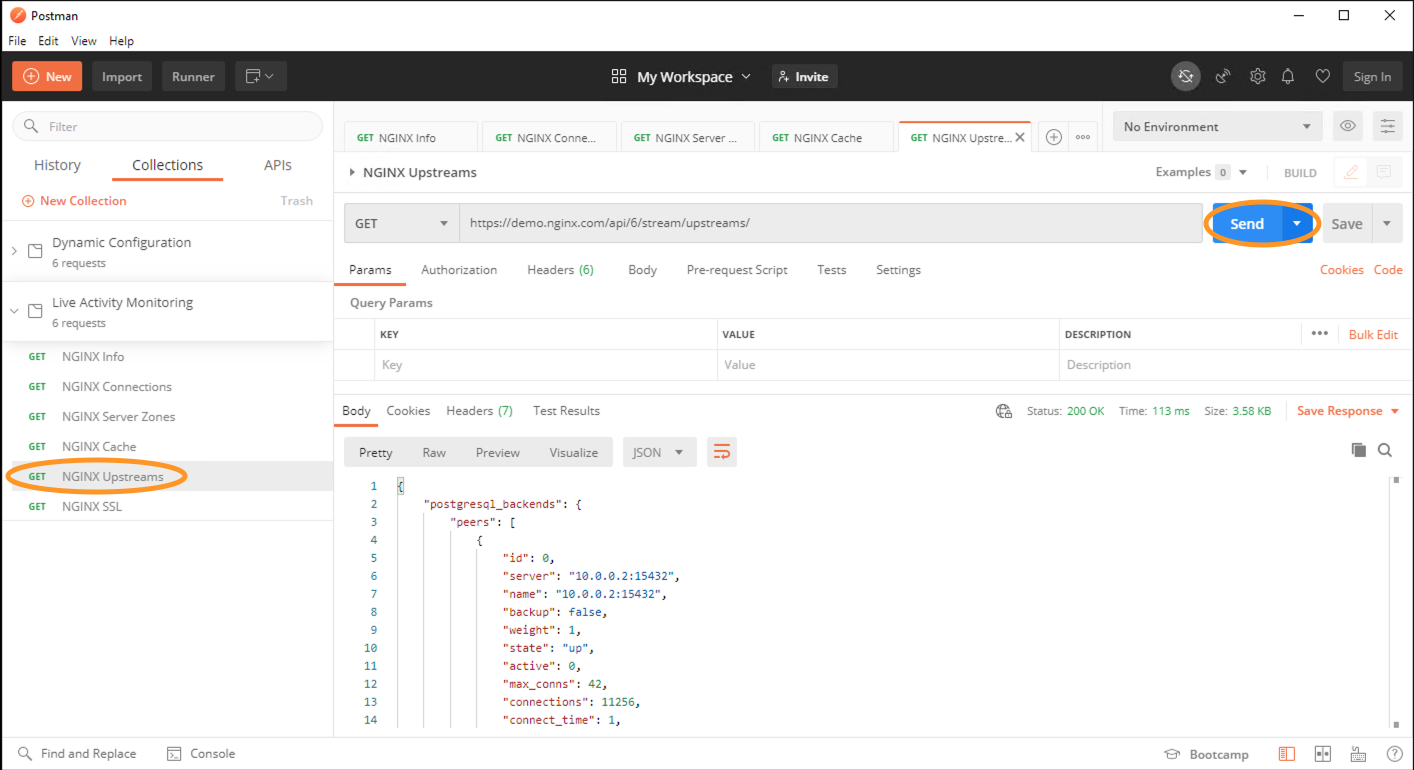1414x770 pixels.
Task: Open the comments icon near BUILD
Action: click(x=1384, y=172)
